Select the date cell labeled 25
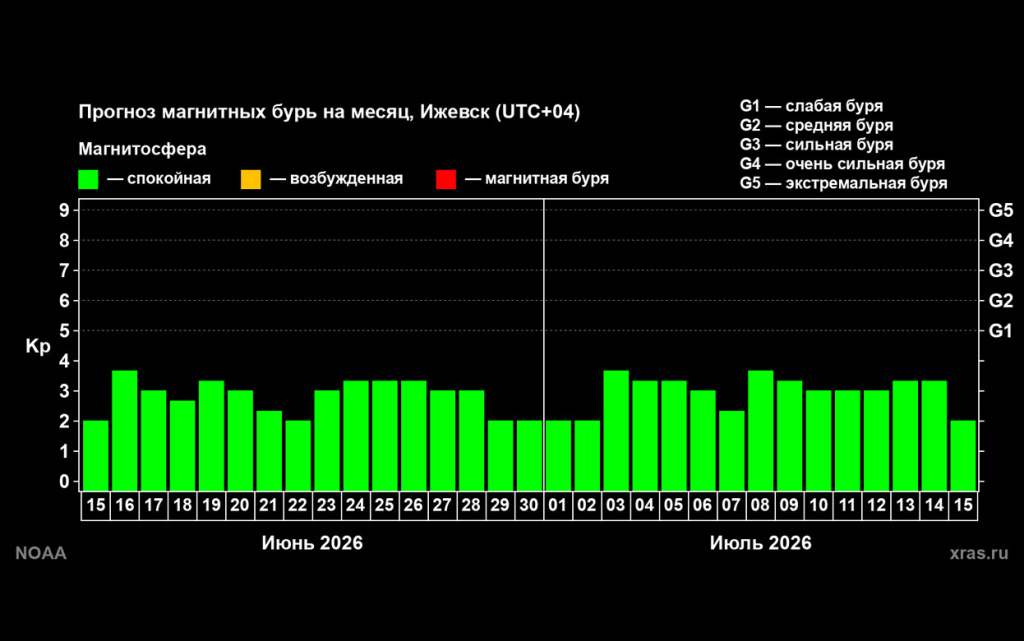The width and height of the screenshot is (1024, 641). pos(385,505)
